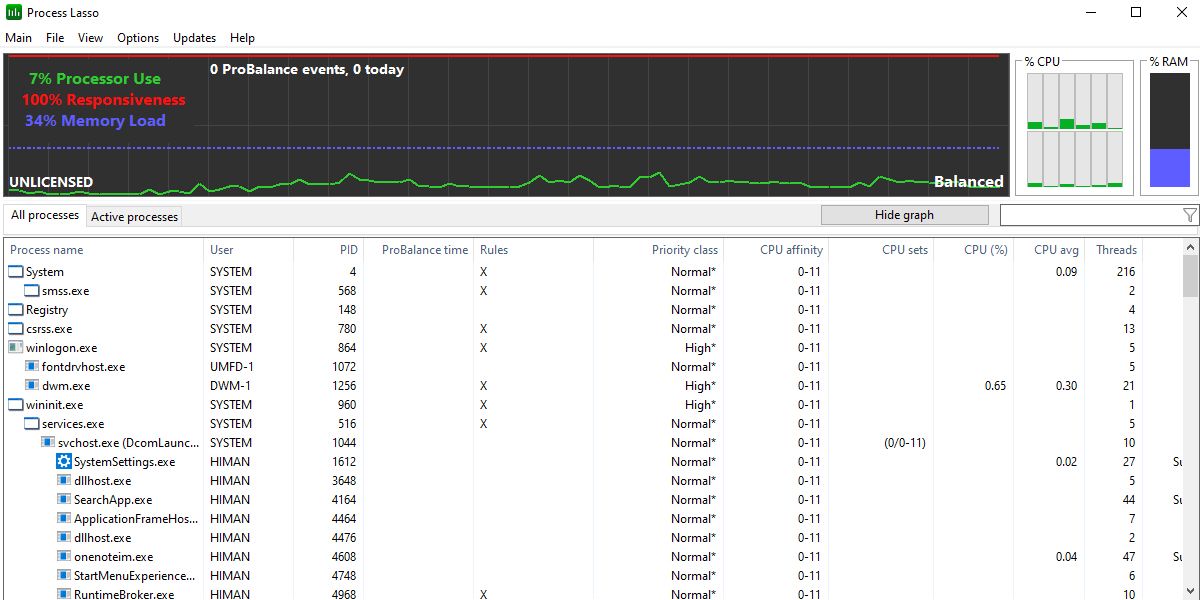Open the View menu
Screen dimensions: 1200x600
click(90, 38)
